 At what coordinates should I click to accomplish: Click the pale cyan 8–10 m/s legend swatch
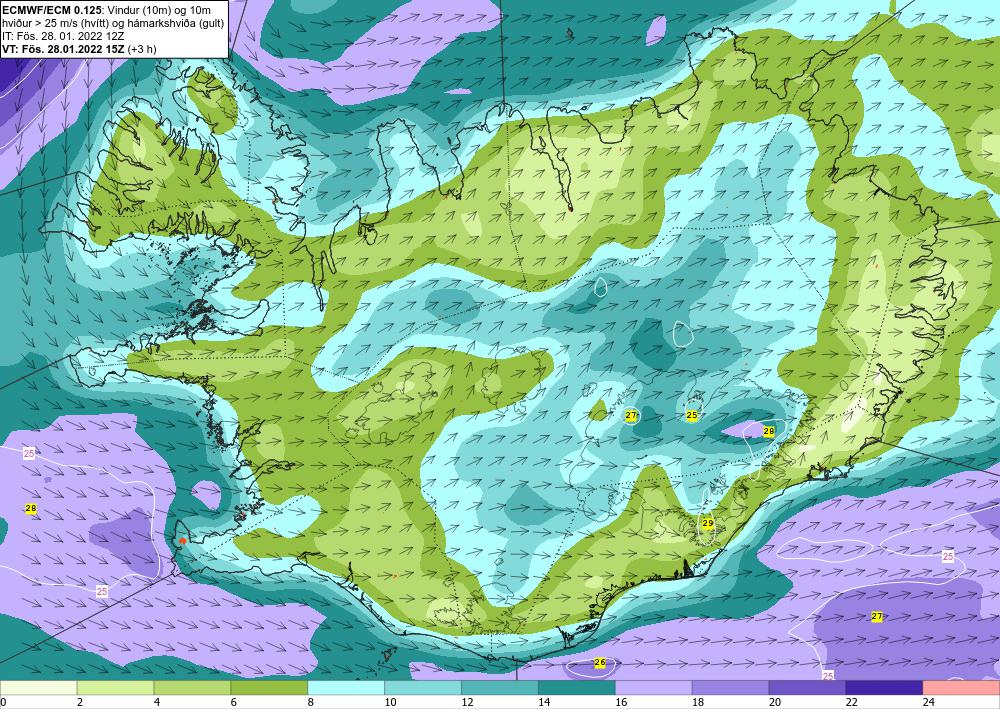tap(346, 688)
